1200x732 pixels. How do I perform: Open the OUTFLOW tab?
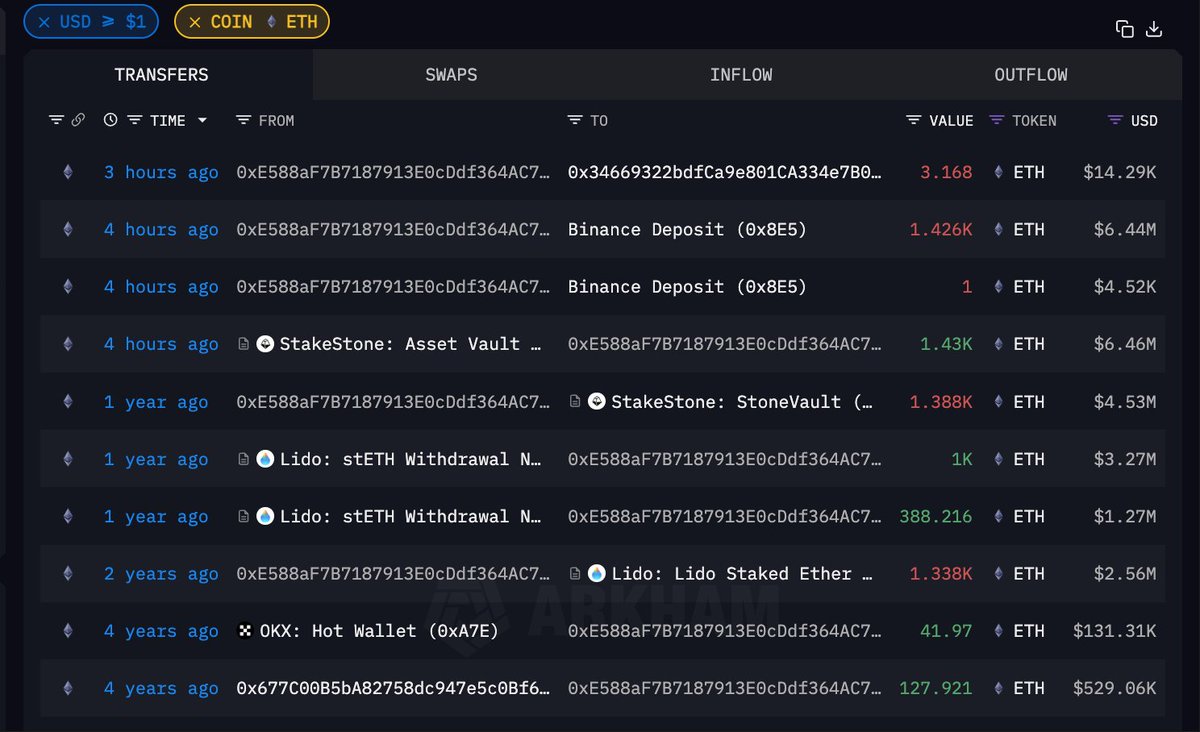(x=1031, y=75)
